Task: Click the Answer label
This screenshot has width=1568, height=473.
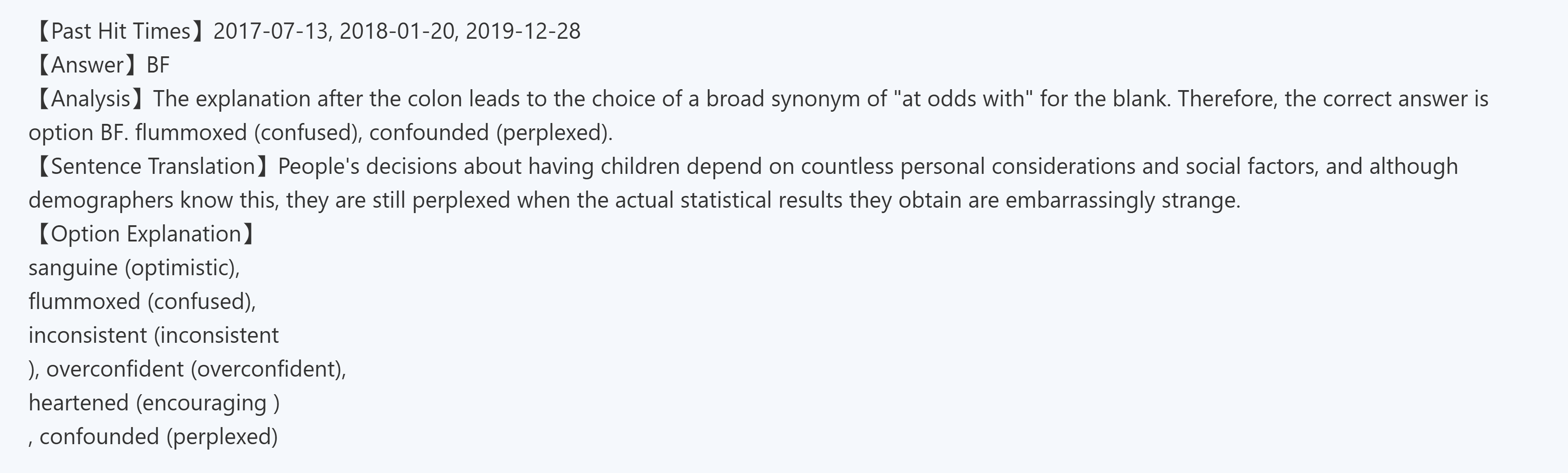Action: coord(88,65)
